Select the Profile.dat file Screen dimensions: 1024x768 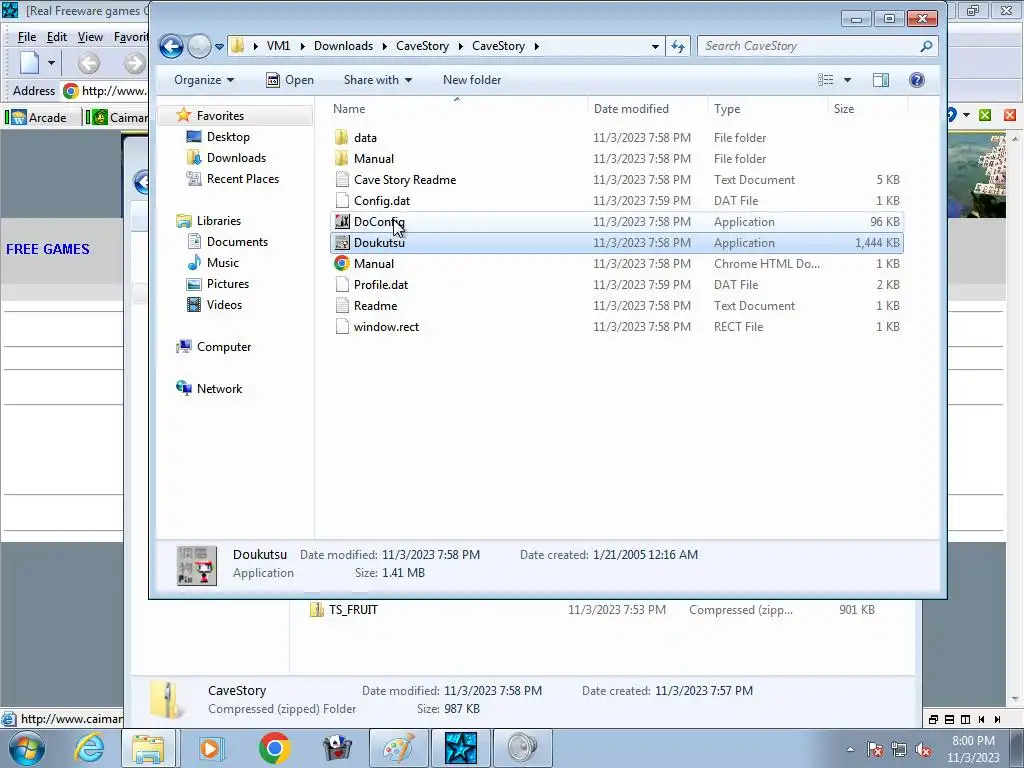pyautogui.click(x=616, y=285)
